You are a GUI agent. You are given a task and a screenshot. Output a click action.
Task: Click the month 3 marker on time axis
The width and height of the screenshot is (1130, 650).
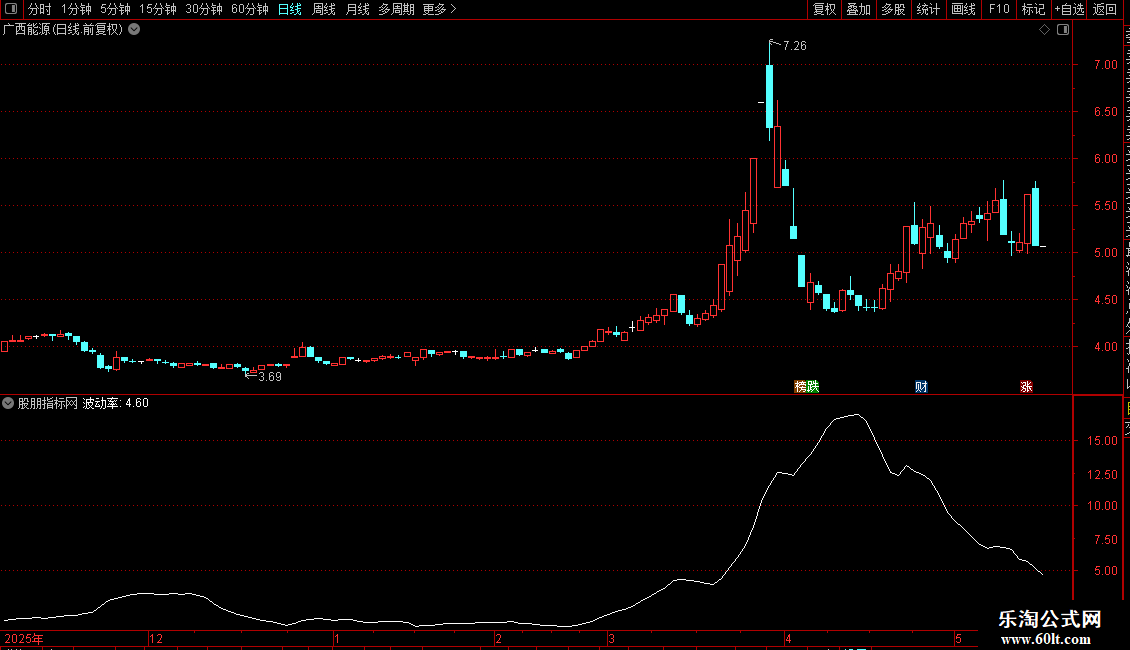[x=611, y=638]
